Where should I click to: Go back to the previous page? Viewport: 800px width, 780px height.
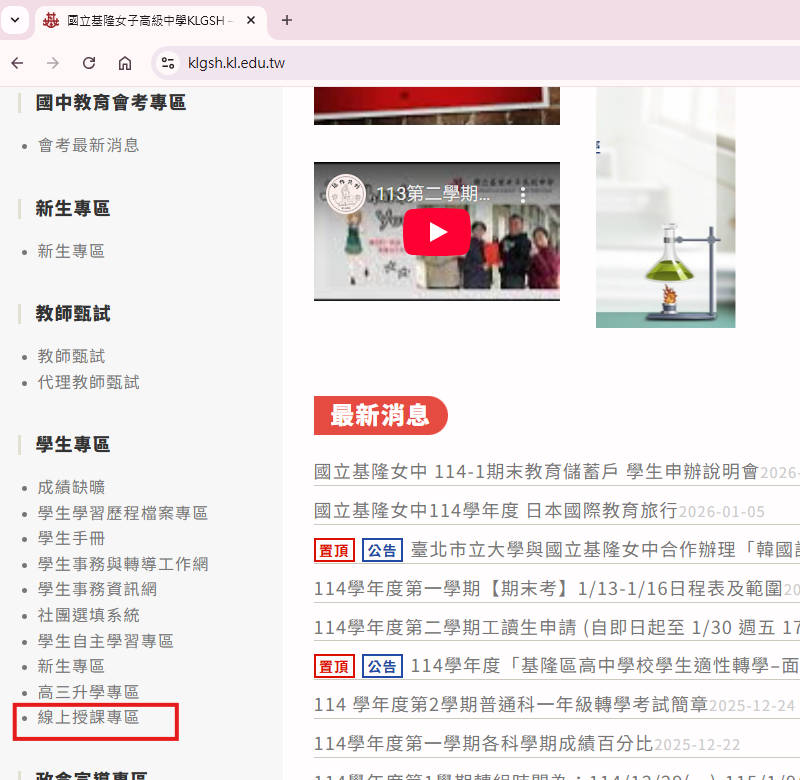(x=17, y=63)
